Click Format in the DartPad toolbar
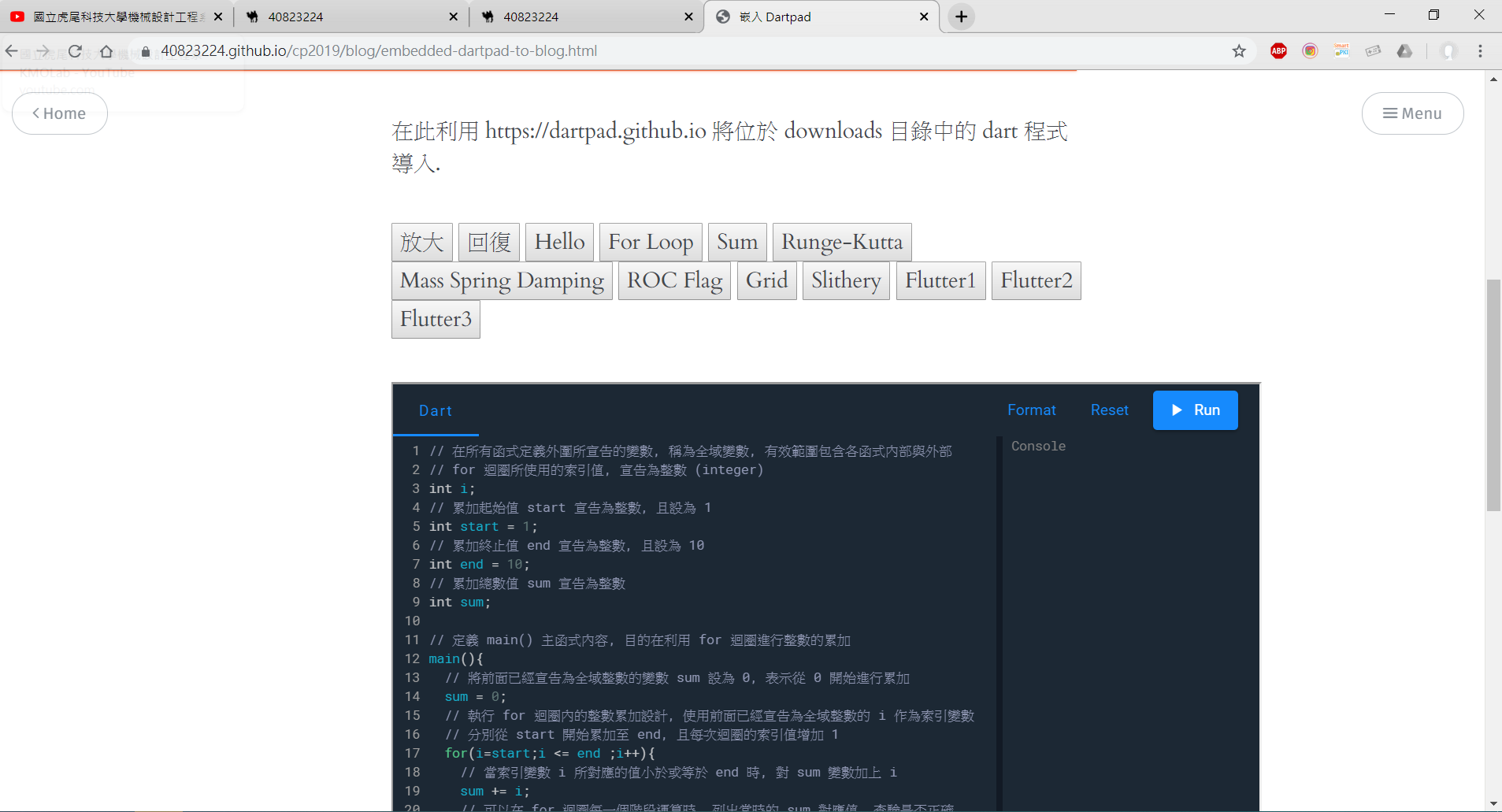 pos(1031,410)
